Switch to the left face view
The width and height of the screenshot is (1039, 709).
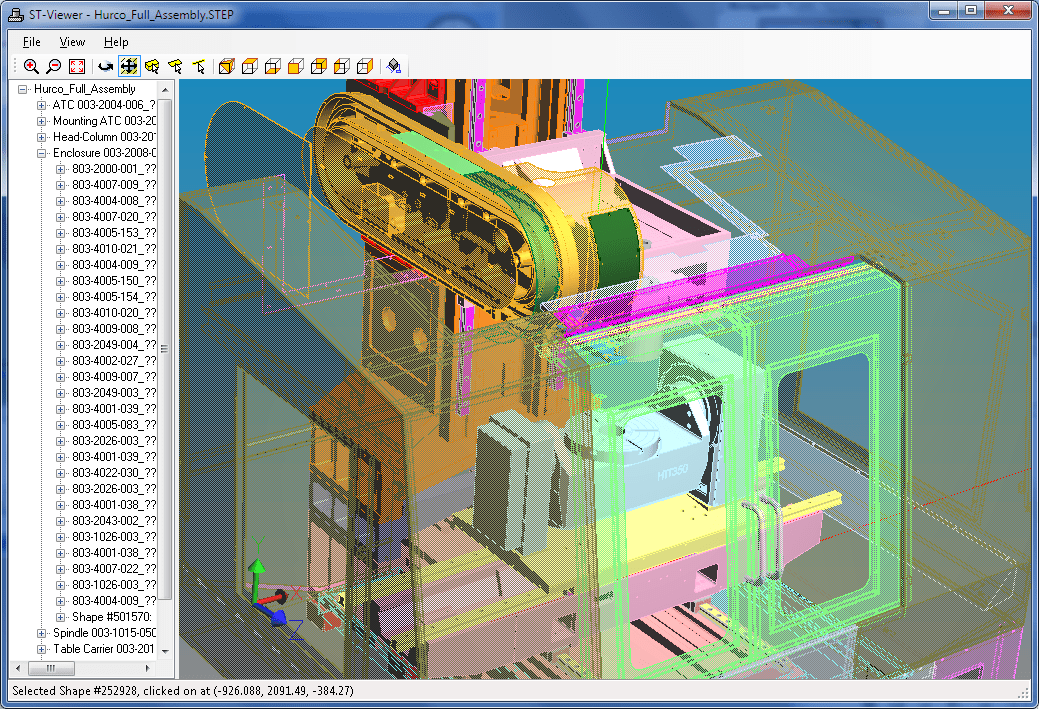point(342,66)
